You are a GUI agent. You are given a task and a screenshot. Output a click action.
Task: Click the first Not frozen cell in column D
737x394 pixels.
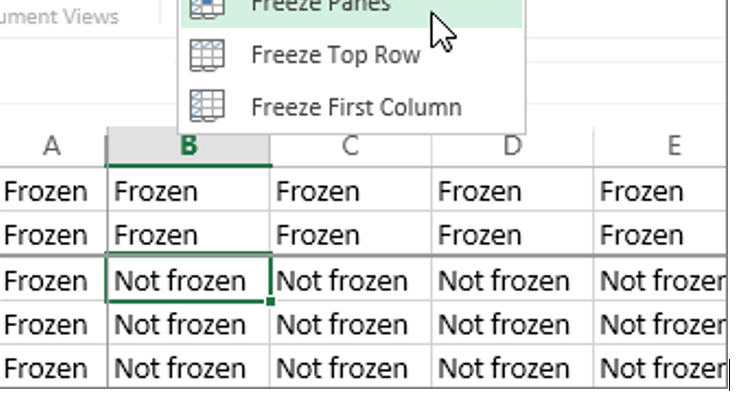[513, 280]
